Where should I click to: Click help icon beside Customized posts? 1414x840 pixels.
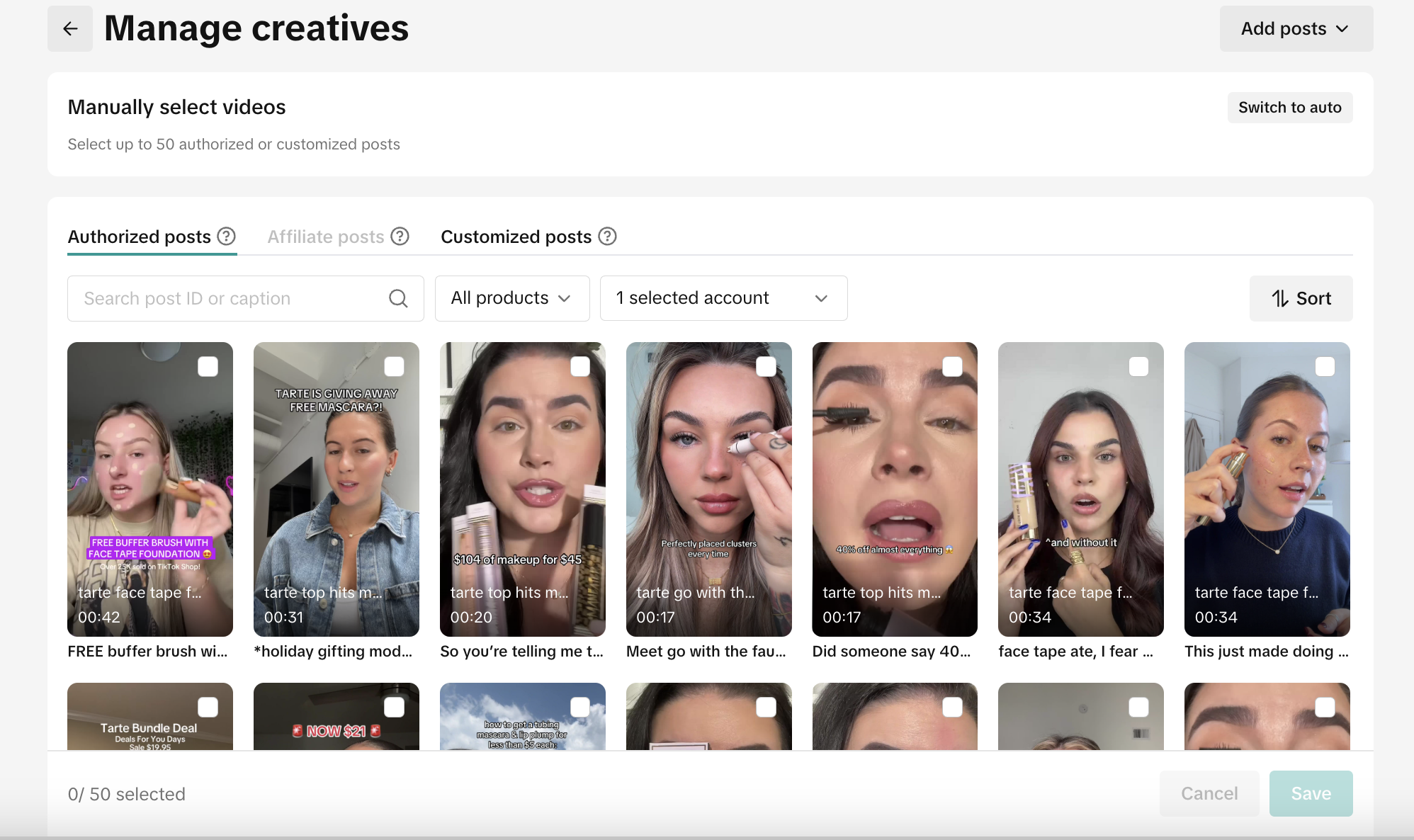tap(607, 236)
